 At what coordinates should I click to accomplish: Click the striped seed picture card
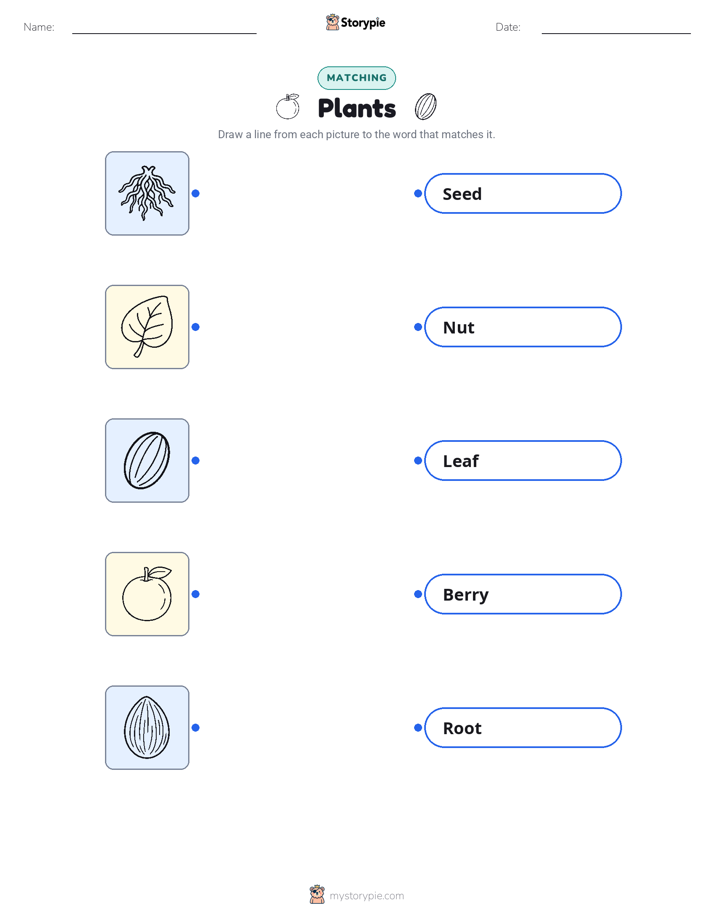click(147, 460)
